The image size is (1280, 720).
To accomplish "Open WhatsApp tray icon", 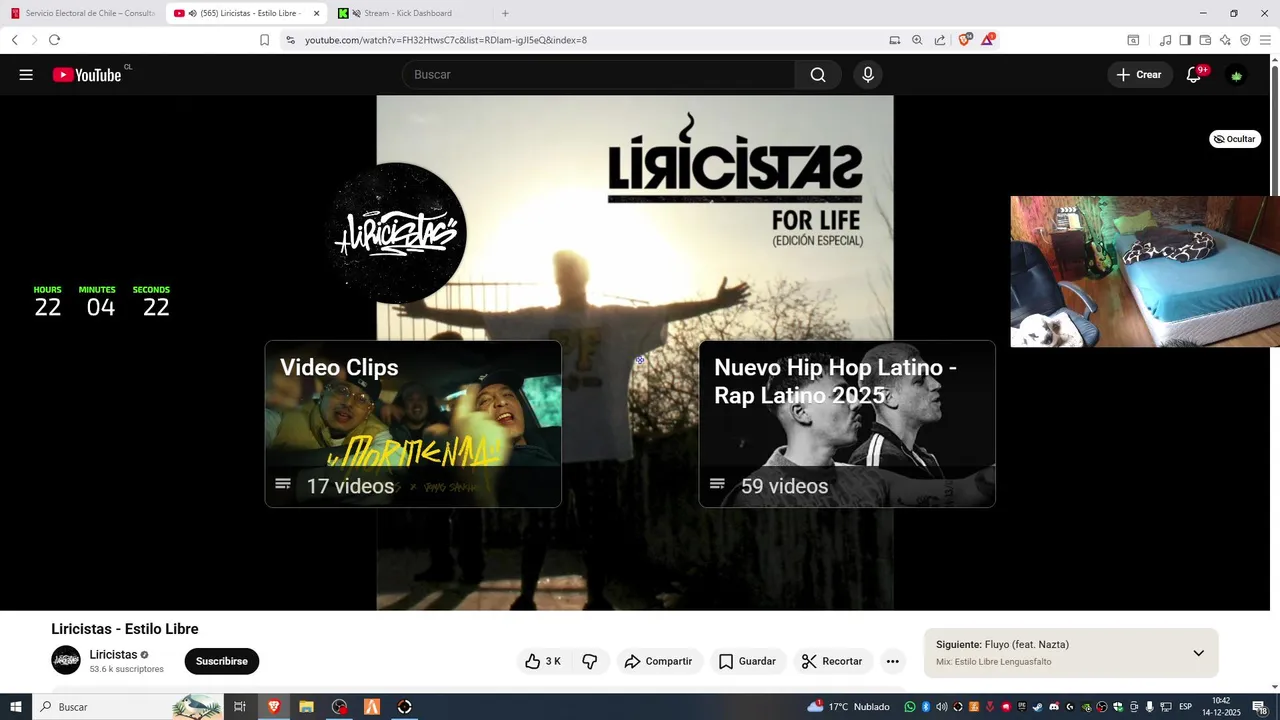I will pos(910,707).
